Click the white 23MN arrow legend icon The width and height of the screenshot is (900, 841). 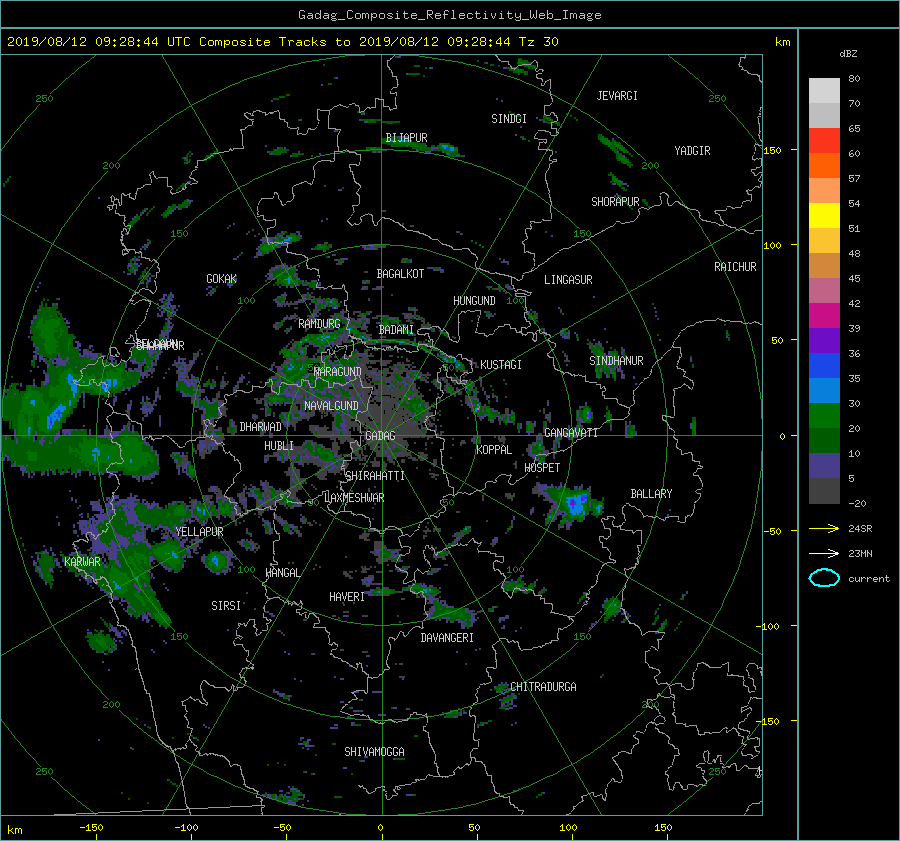[x=824, y=553]
